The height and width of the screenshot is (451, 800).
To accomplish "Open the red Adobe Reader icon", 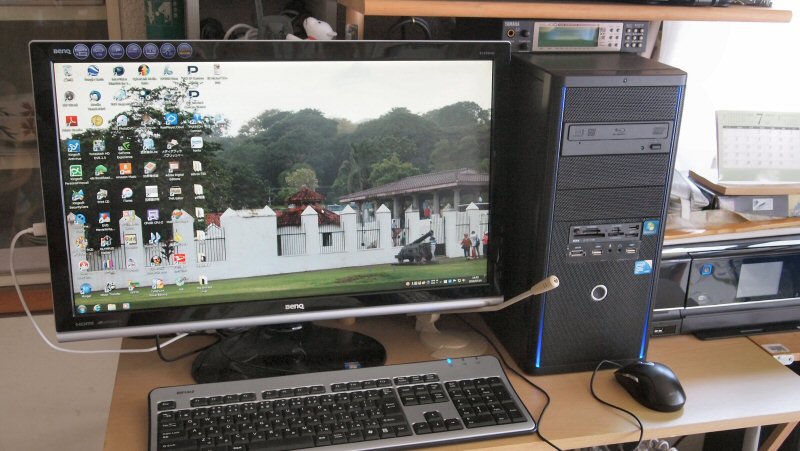I will (x=71, y=121).
